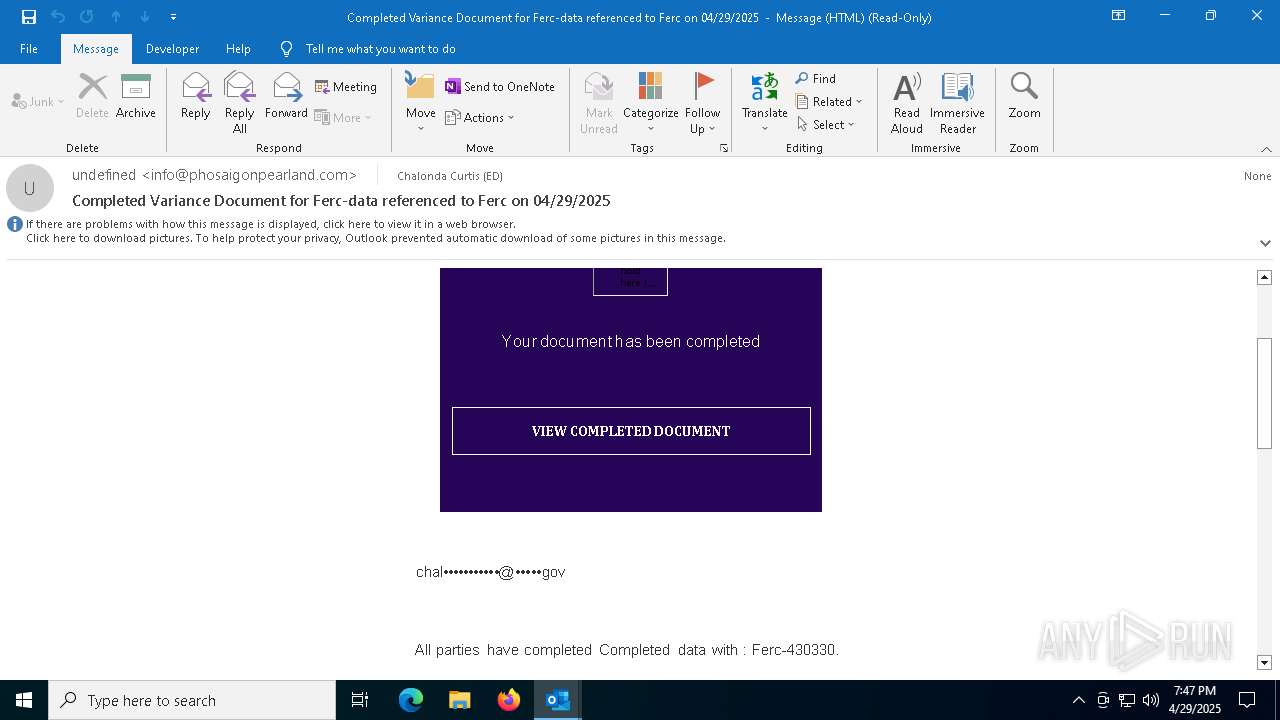Open the volume control
Screen dimensions: 1280x720
[1151, 700]
